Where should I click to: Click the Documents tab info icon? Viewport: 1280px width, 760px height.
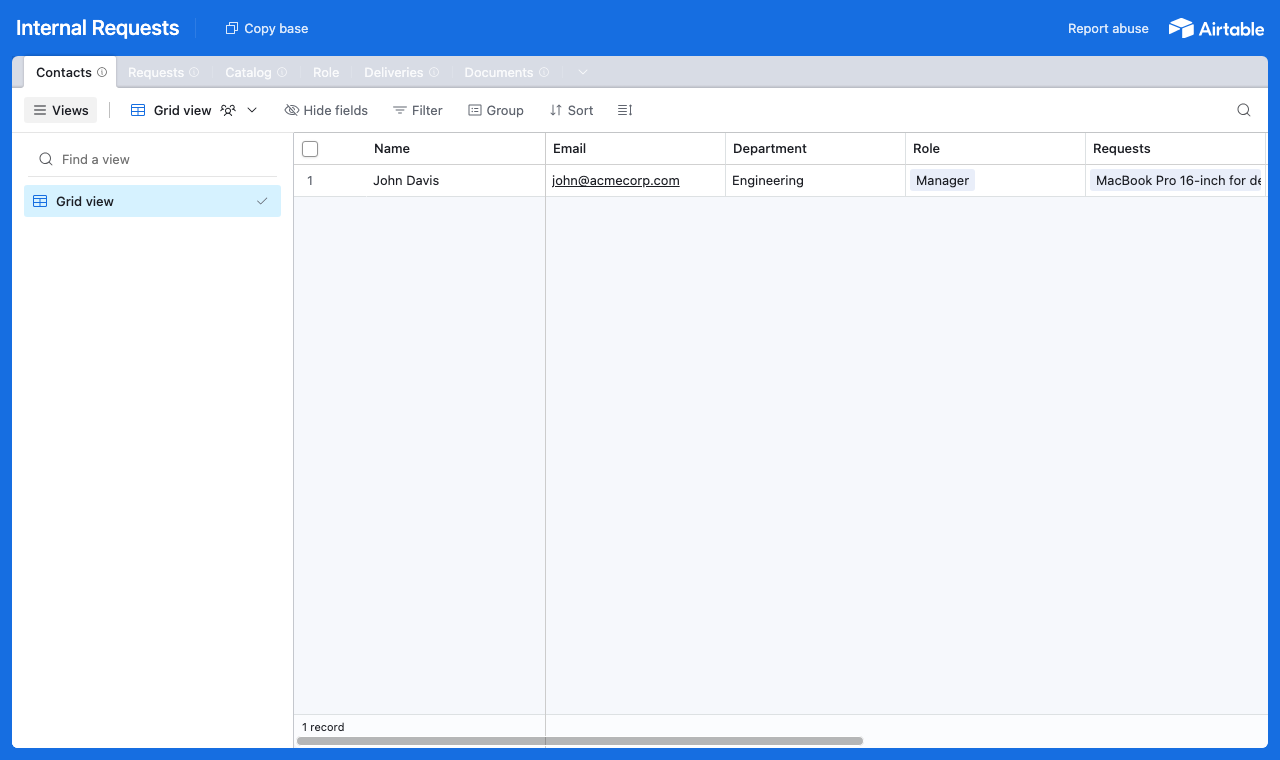(544, 72)
